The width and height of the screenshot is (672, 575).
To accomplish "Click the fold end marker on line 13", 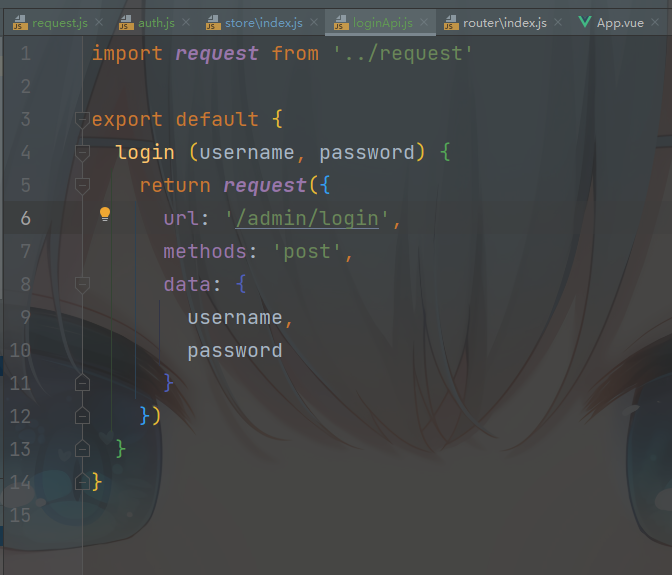I will tap(82, 449).
